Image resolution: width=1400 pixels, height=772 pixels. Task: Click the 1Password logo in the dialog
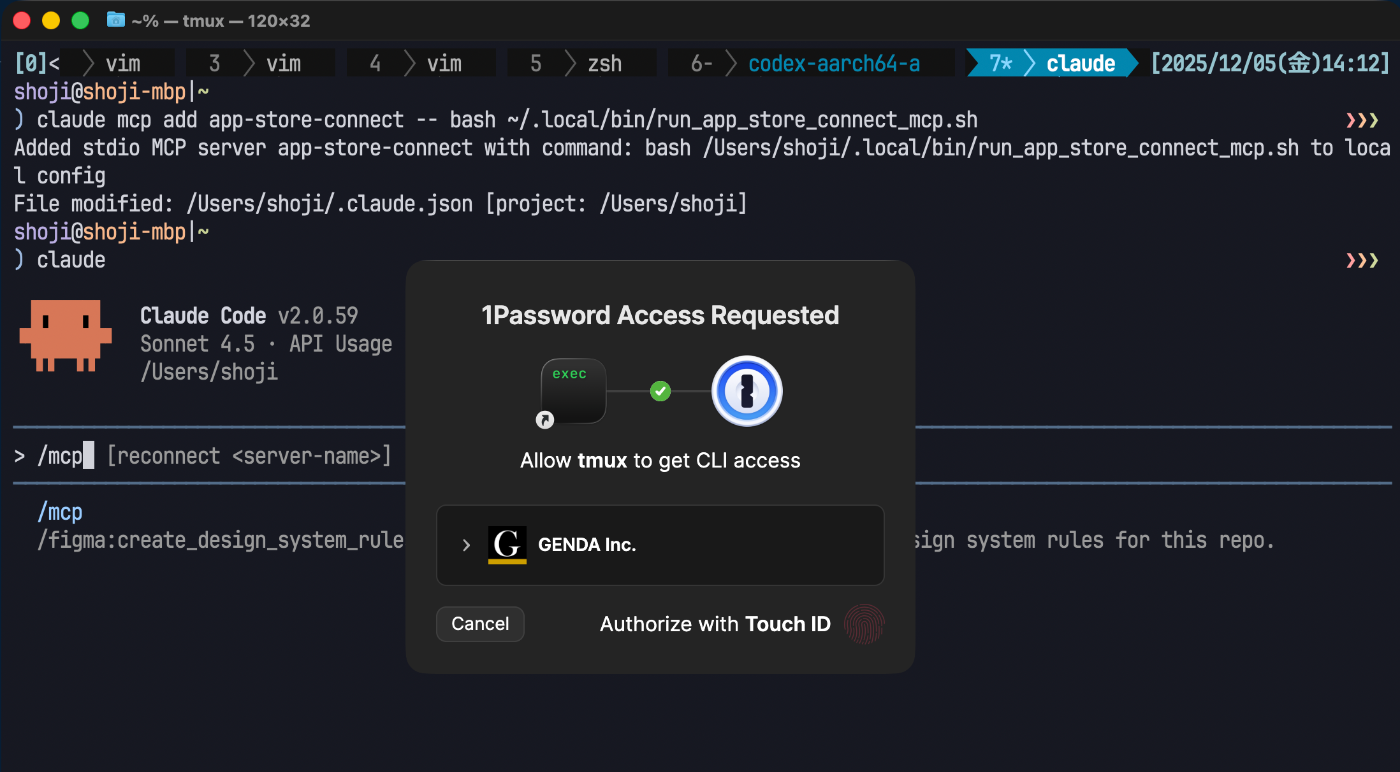pos(747,391)
